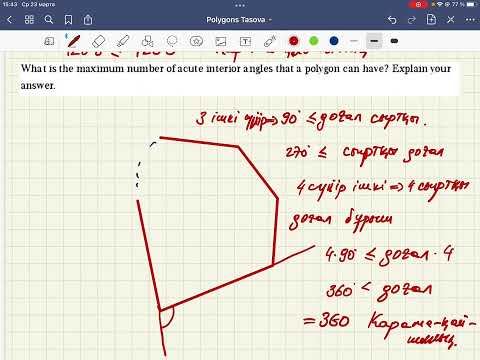Select the Pen tool
Image resolution: width=480 pixels, height=360 pixels.
pos(74,41)
